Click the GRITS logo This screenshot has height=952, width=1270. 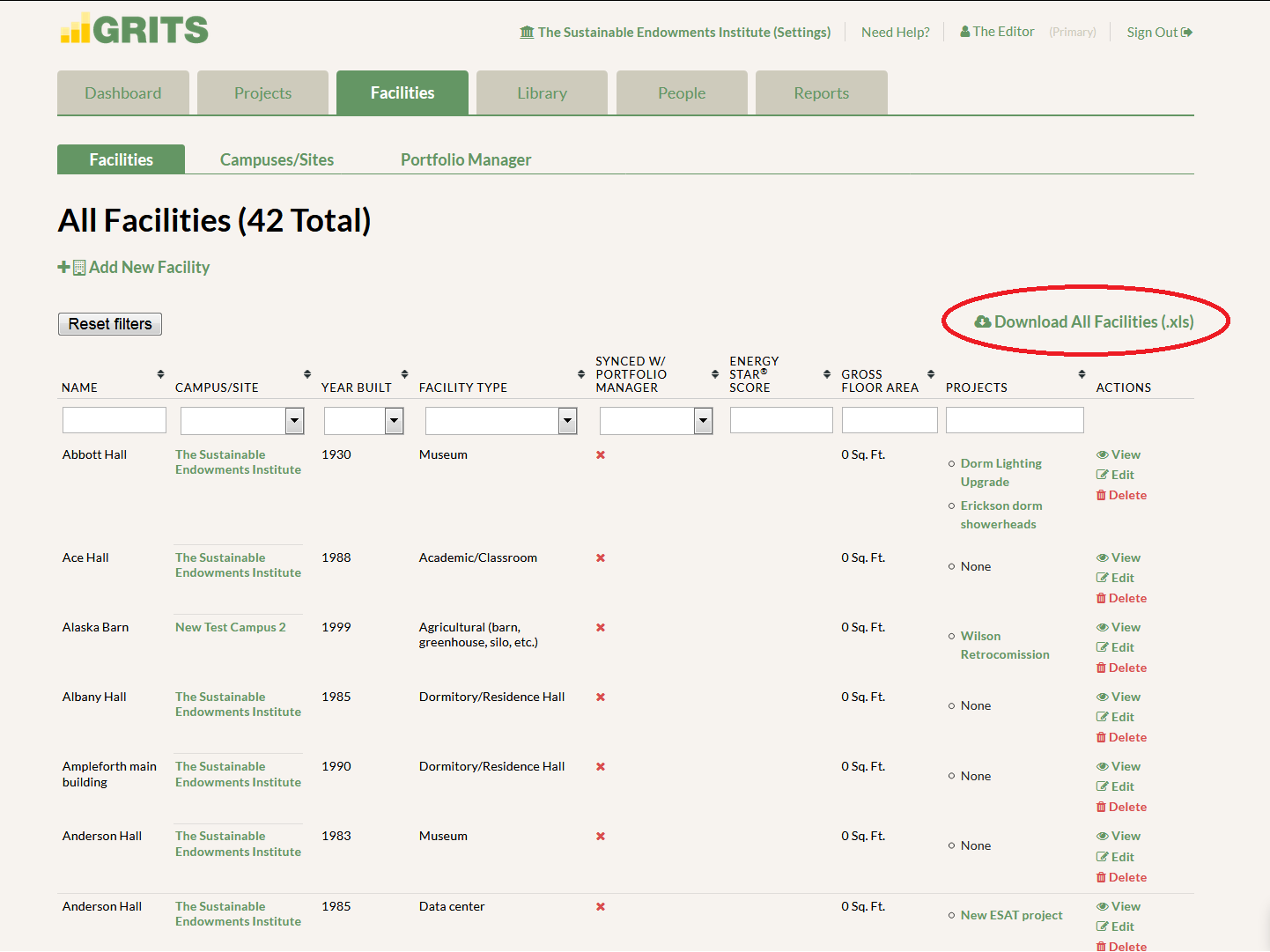pyautogui.click(x=135, y=29)
